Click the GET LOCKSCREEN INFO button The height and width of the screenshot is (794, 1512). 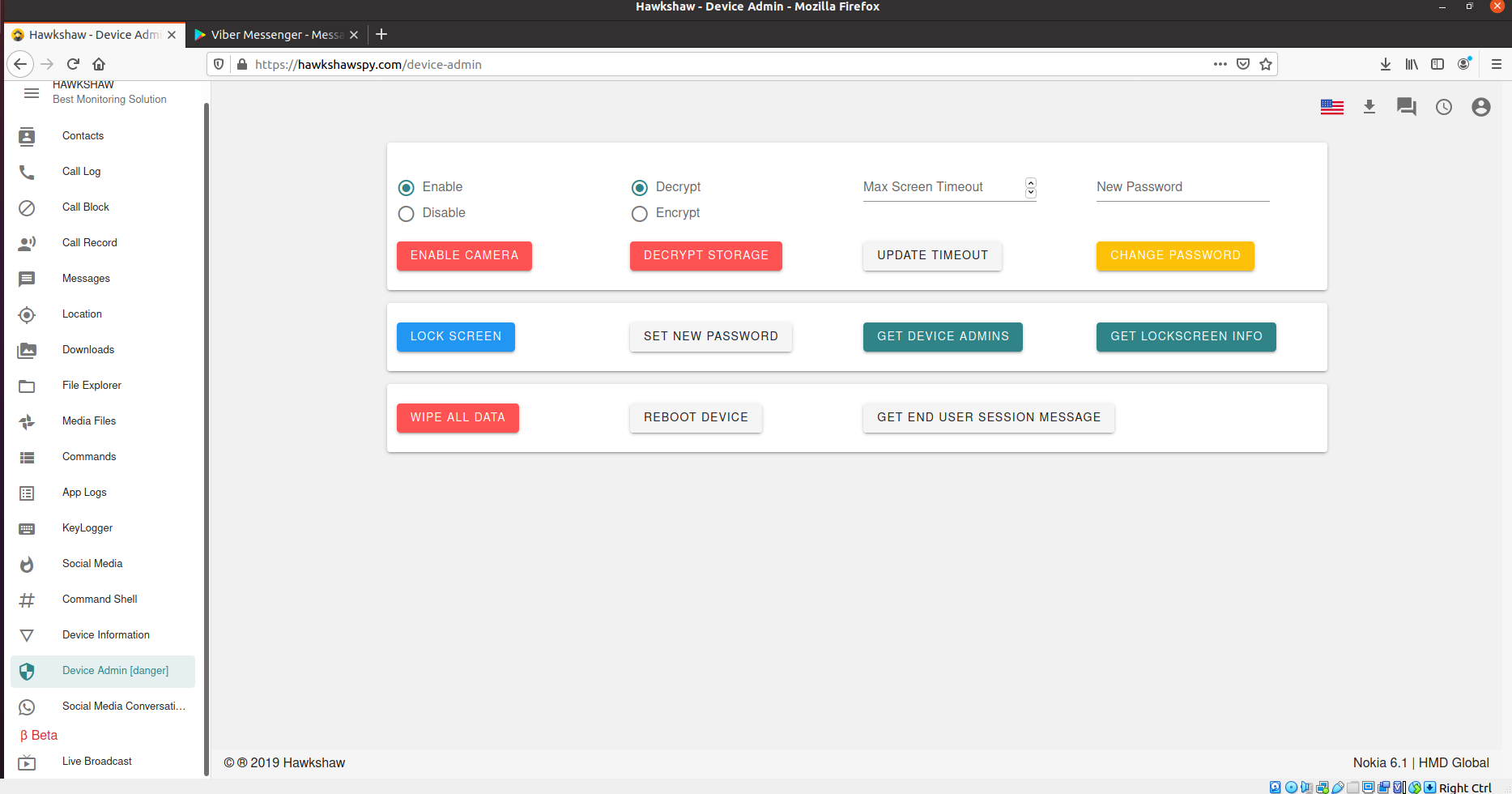(1186, 336)
